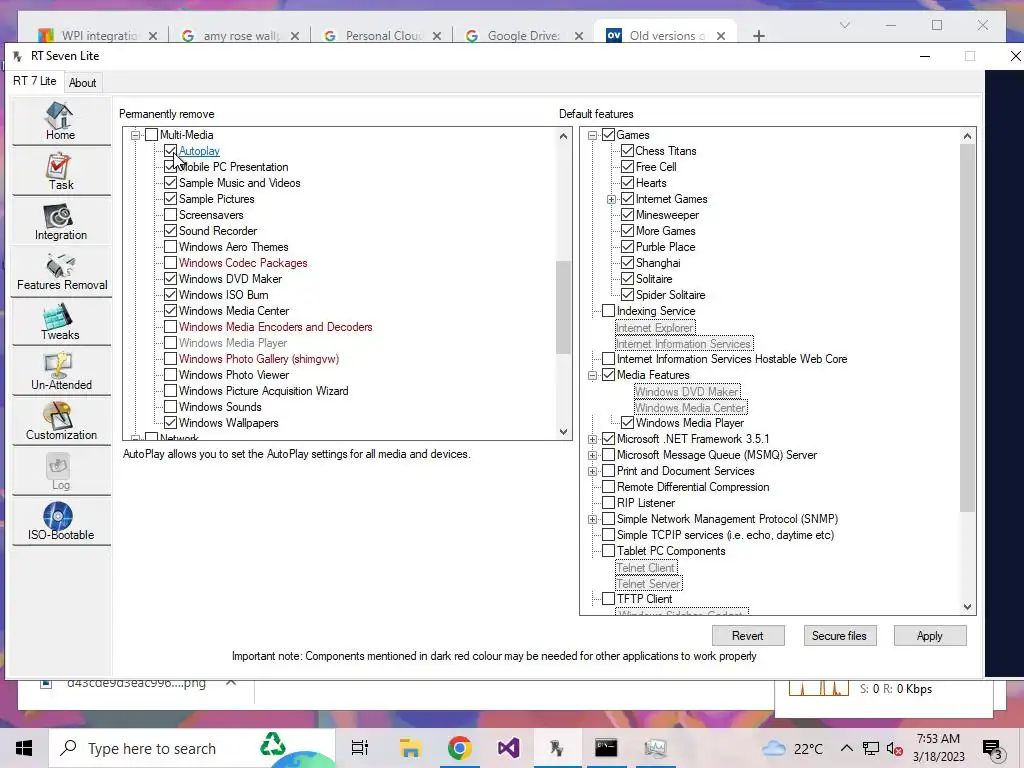Open Features Removal section

pos(61,272)
